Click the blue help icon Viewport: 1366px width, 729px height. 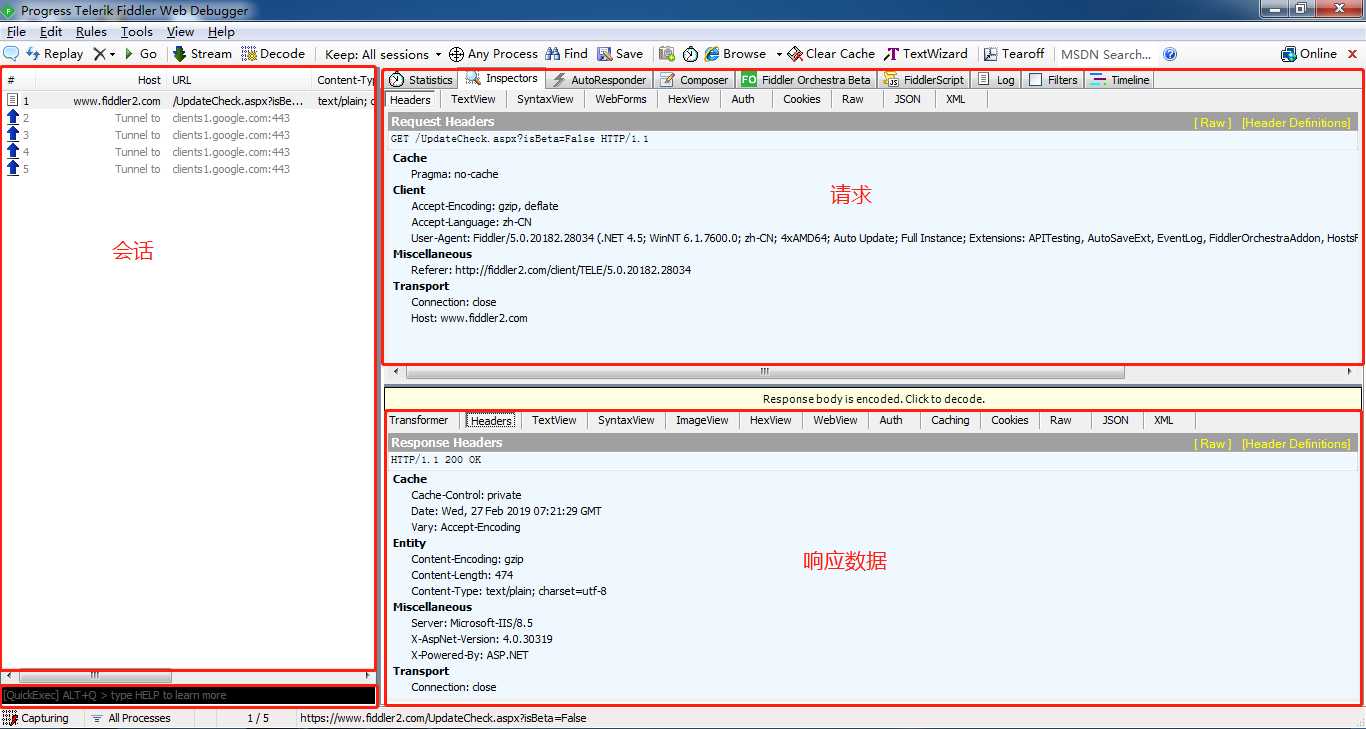point(1170,54)
